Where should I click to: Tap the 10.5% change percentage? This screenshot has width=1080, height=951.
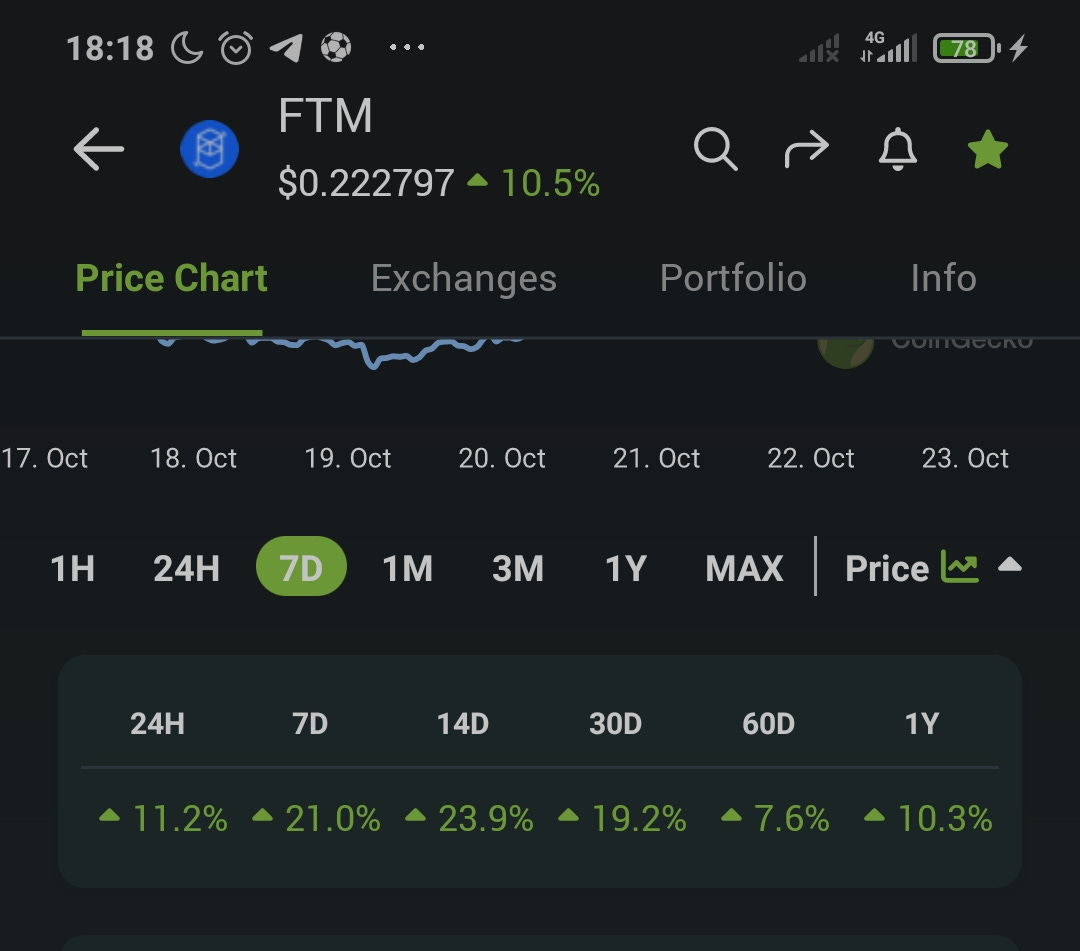(550, 184)
